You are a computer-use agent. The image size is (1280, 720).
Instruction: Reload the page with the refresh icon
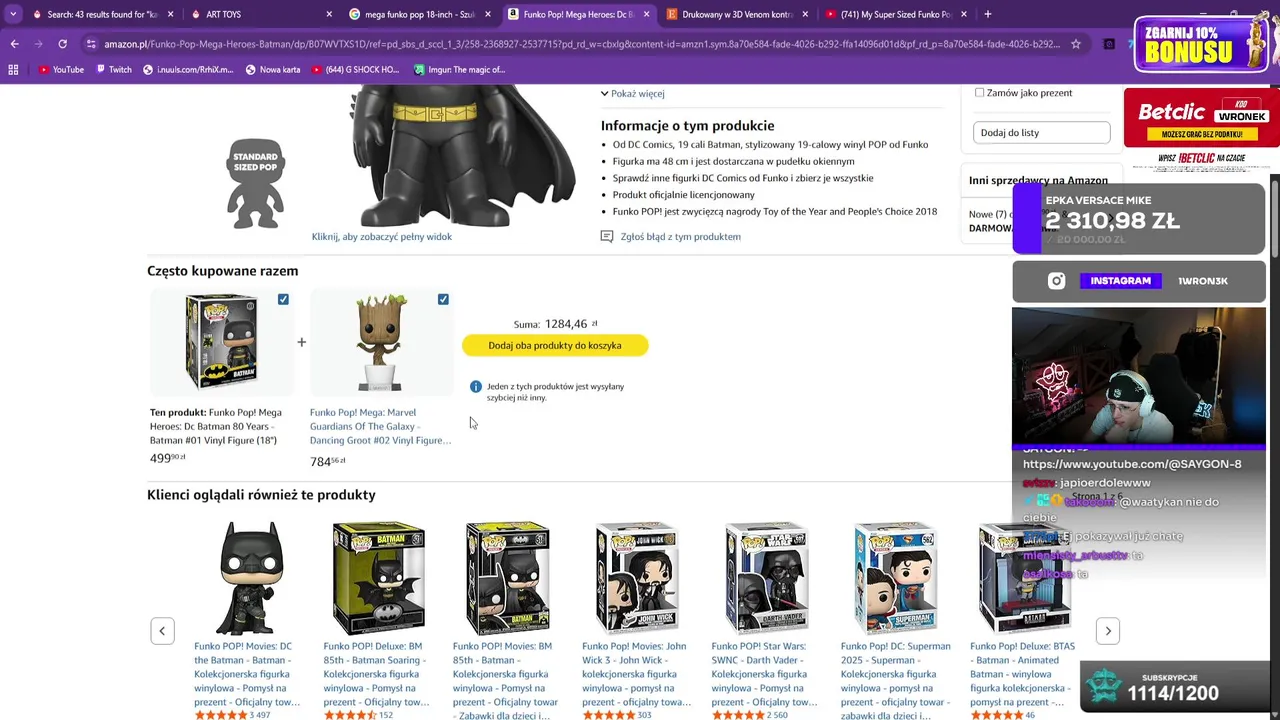click(62, 44)
